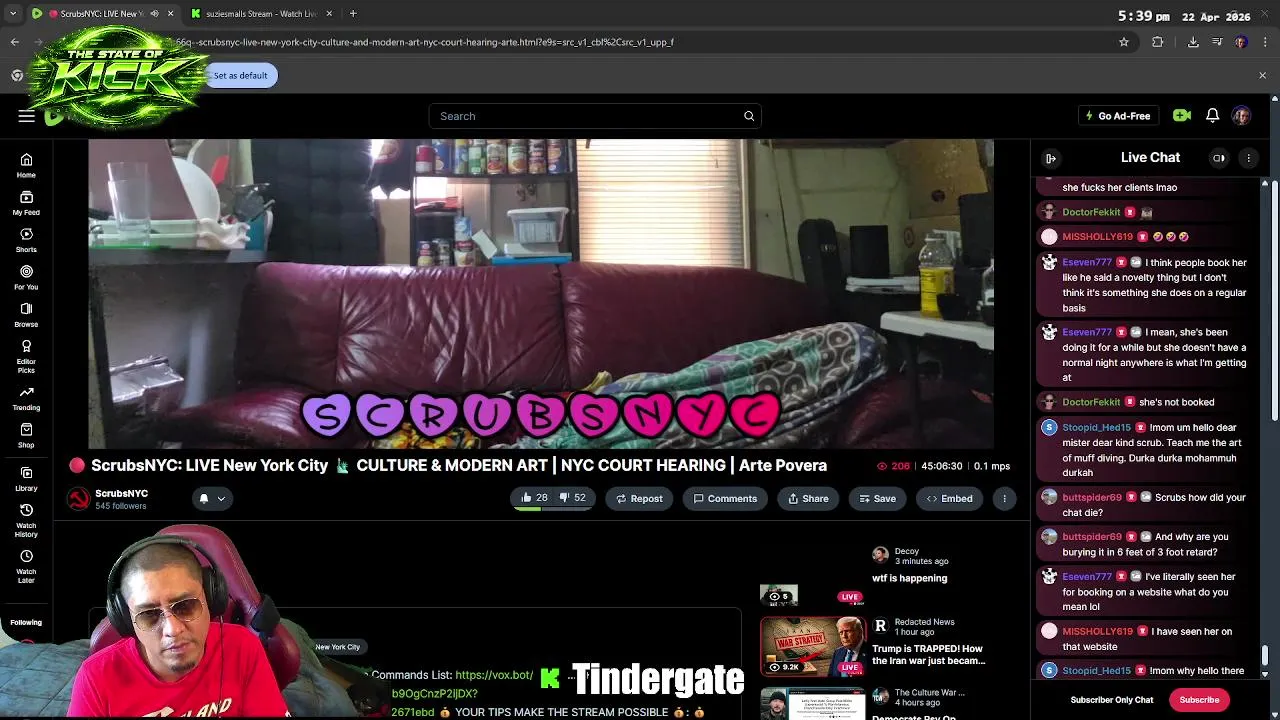
Task: Open the vox.bot Commands List link
Action: click(x=494, y=675)
